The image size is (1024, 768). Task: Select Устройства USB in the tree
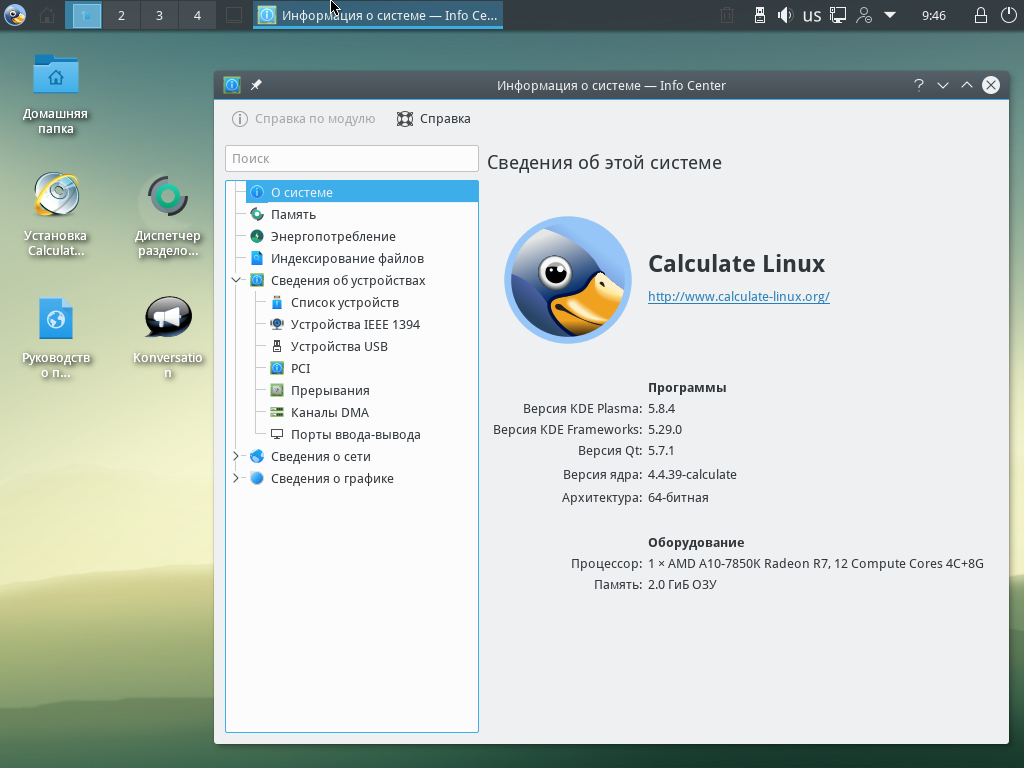point(339,347)
